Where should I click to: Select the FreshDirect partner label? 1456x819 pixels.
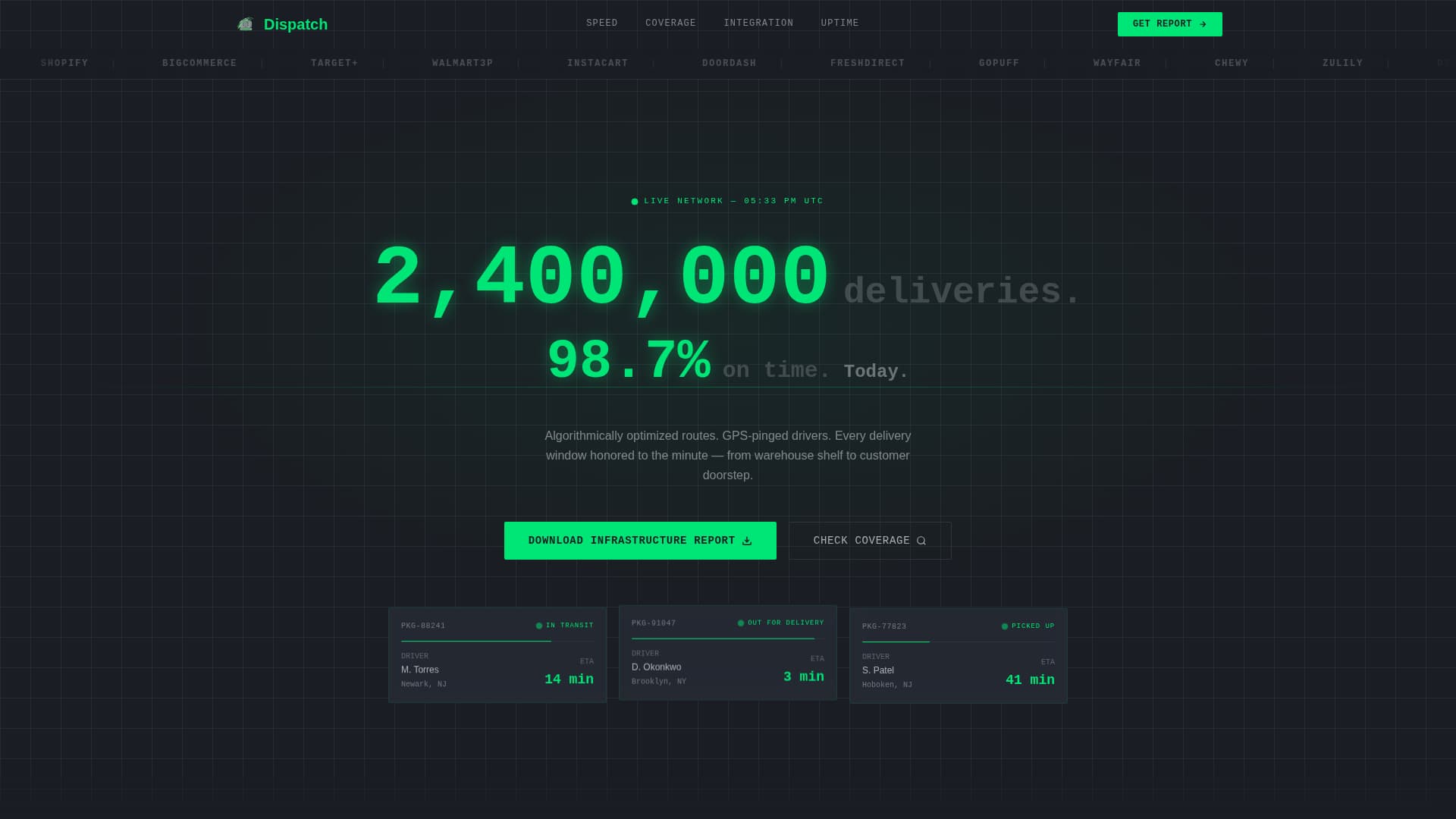[x=868, y=64]
